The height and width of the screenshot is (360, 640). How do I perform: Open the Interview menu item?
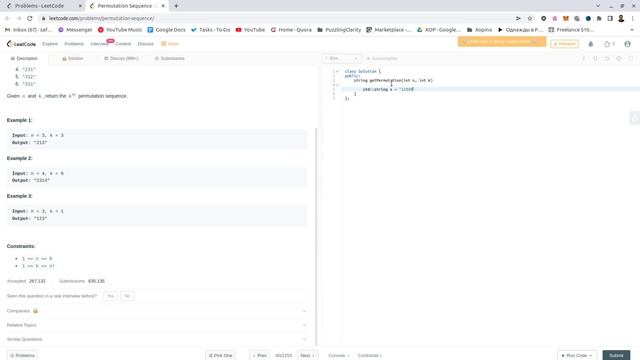coord(99,44)
